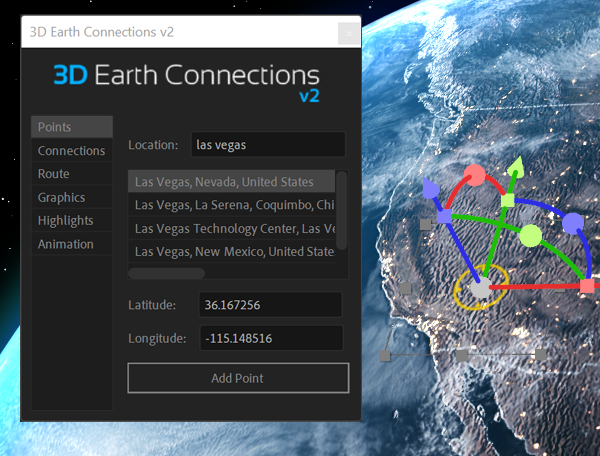Viewport: 600px width, 456px height.
Task: Select Las Vegas, New Mexico result
Action: pyautogui.click(x=232, y=252)
